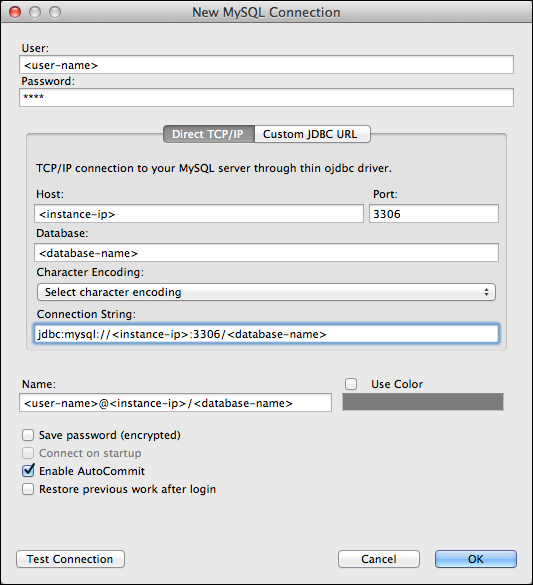Click the User input field
This screenshot has height=585, width=533.
tap(266, 65)
